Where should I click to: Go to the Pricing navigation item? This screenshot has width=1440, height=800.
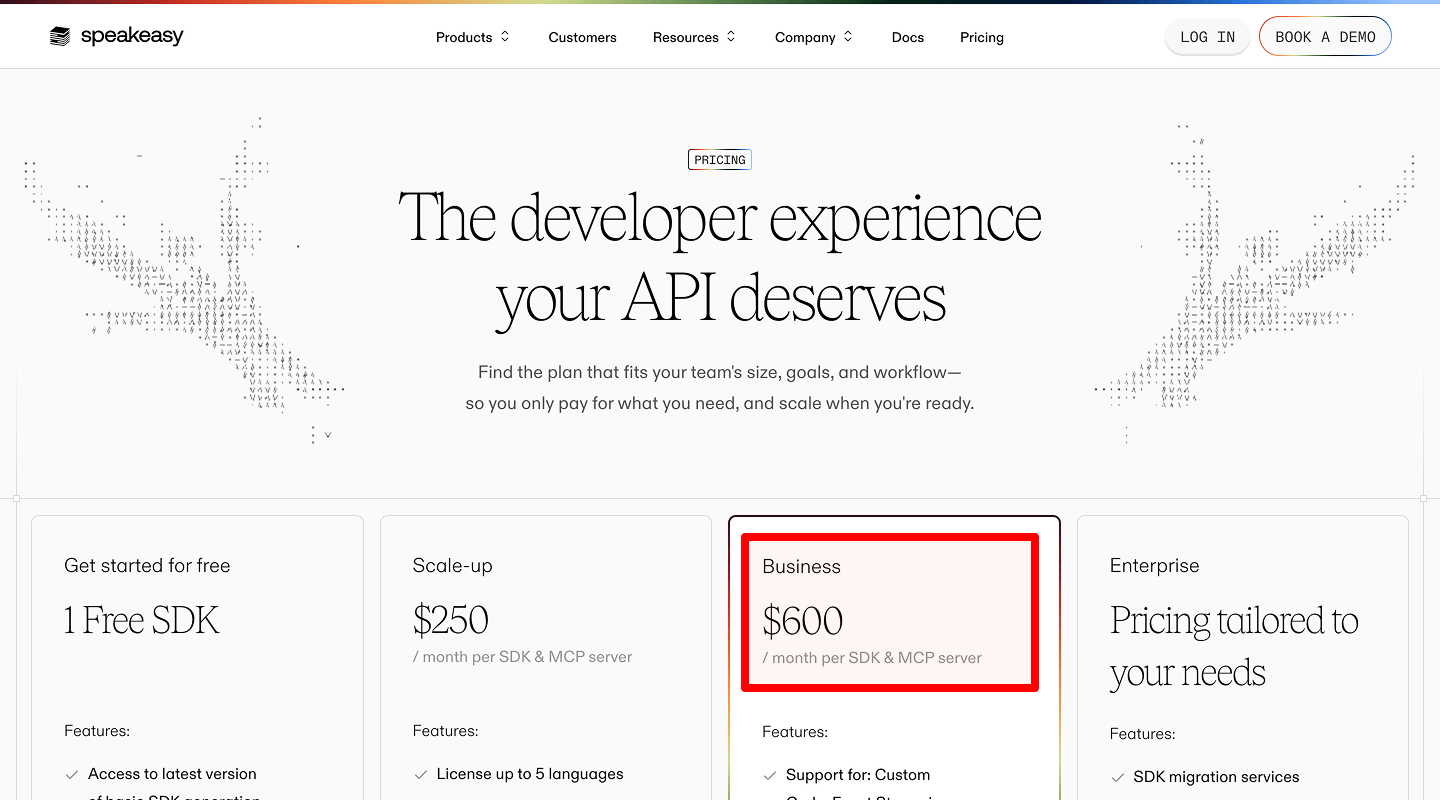click(x=981, y=37)
